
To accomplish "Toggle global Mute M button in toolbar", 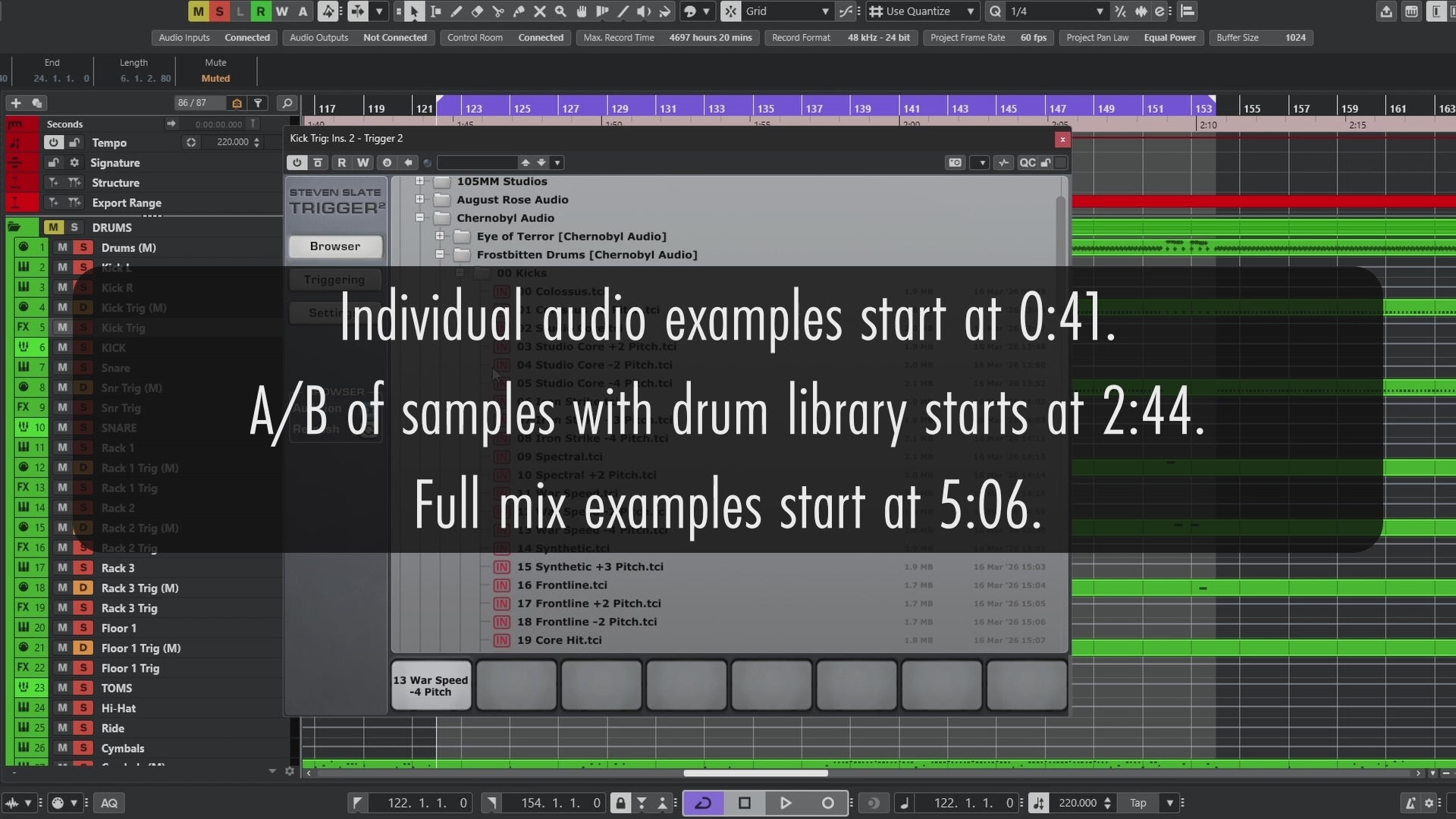I will (198, 11).
